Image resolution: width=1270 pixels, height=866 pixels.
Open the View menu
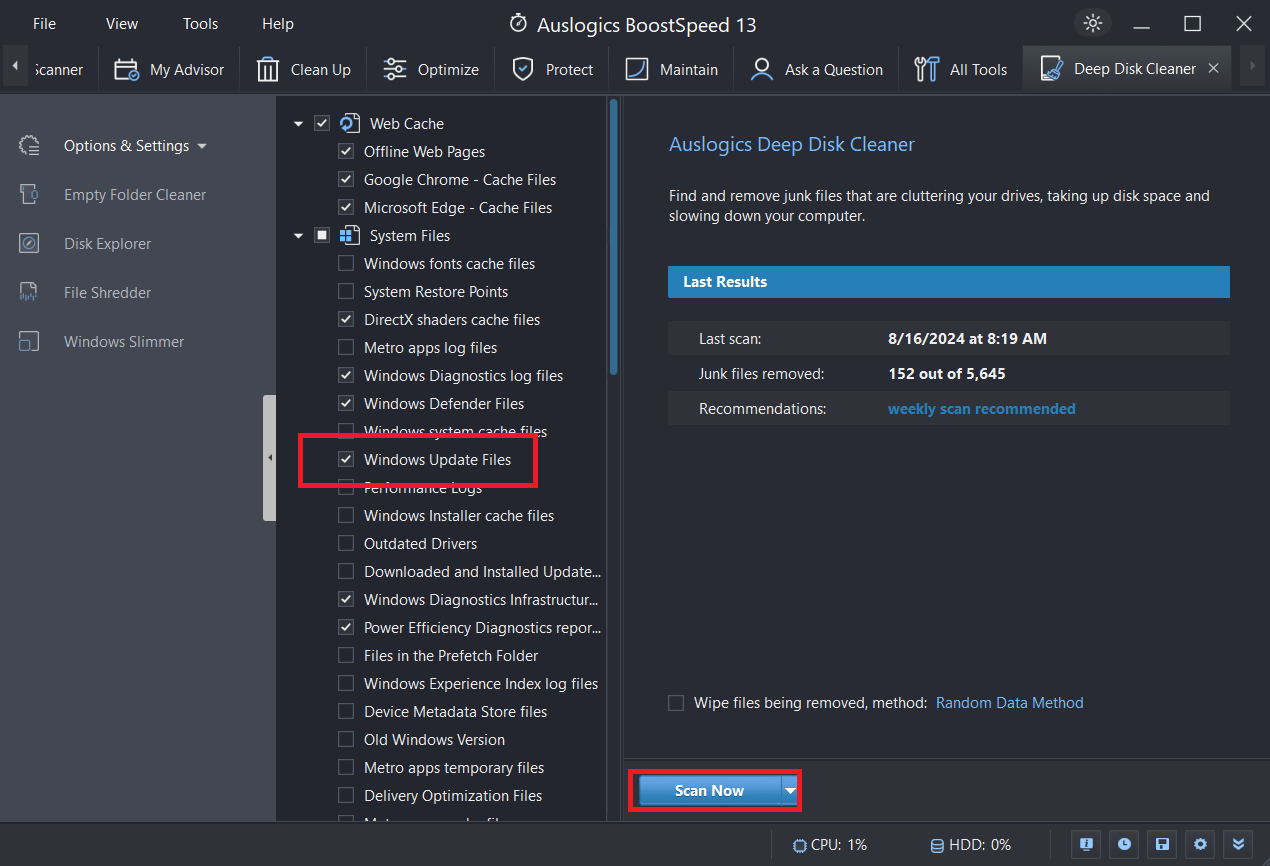point(122,23)
